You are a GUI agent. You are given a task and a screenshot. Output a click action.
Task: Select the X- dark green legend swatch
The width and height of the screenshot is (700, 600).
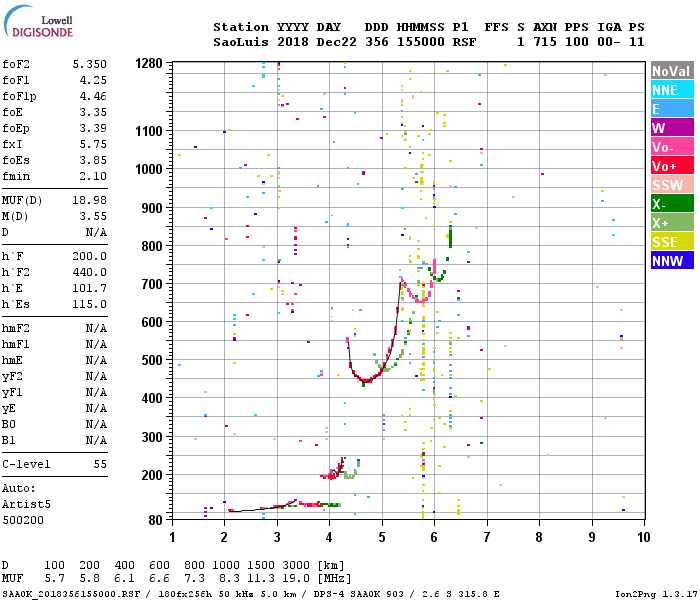pyautogui.click(x=672, y=204)
